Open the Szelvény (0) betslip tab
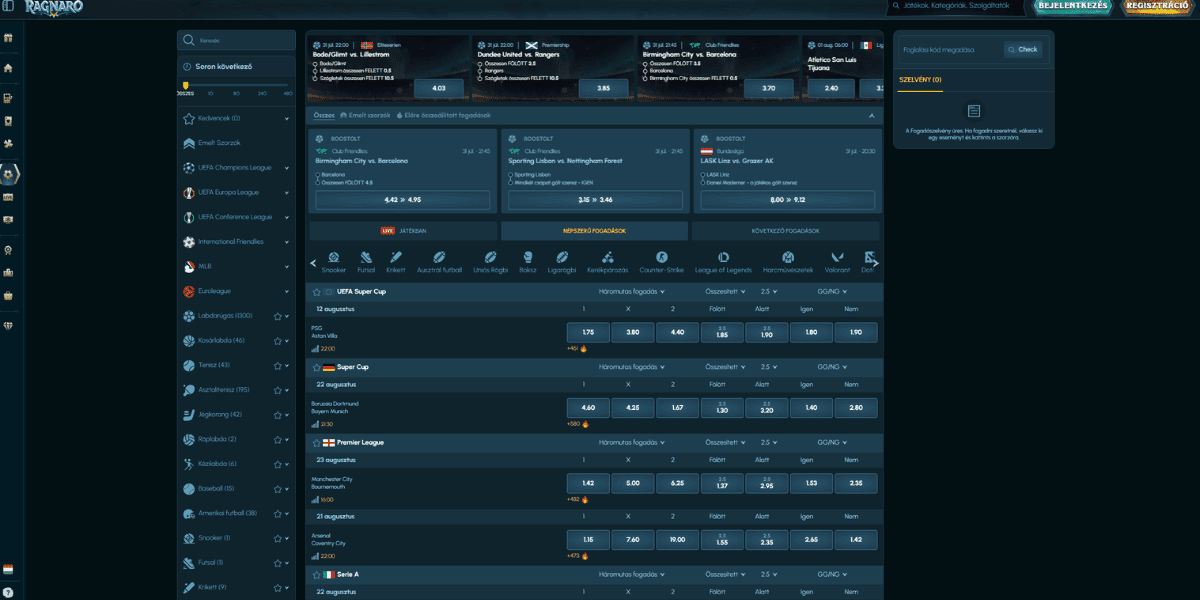 tap(922, 79)
